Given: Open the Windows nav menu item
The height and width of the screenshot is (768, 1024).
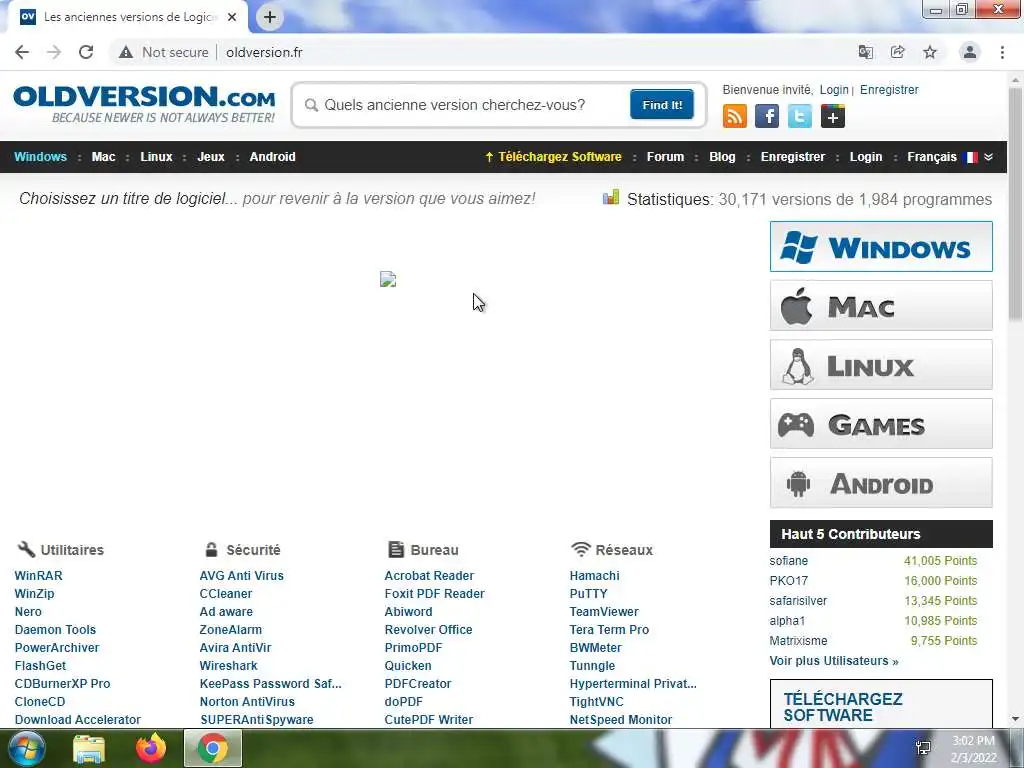Looking at the screenshot, I should [40, 157].
